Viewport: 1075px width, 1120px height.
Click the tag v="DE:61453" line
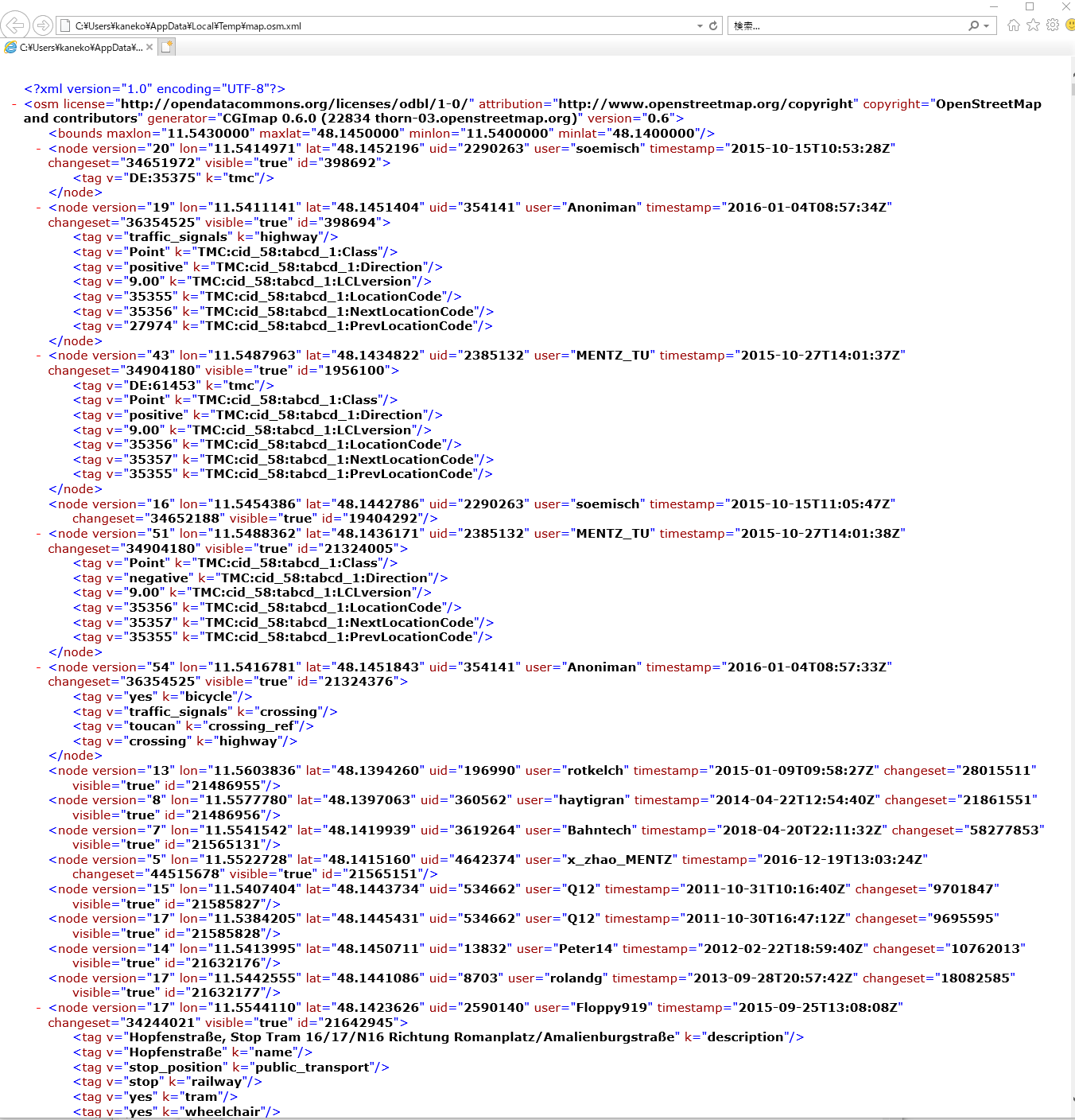pyautogui.click(x=173, y=386)
